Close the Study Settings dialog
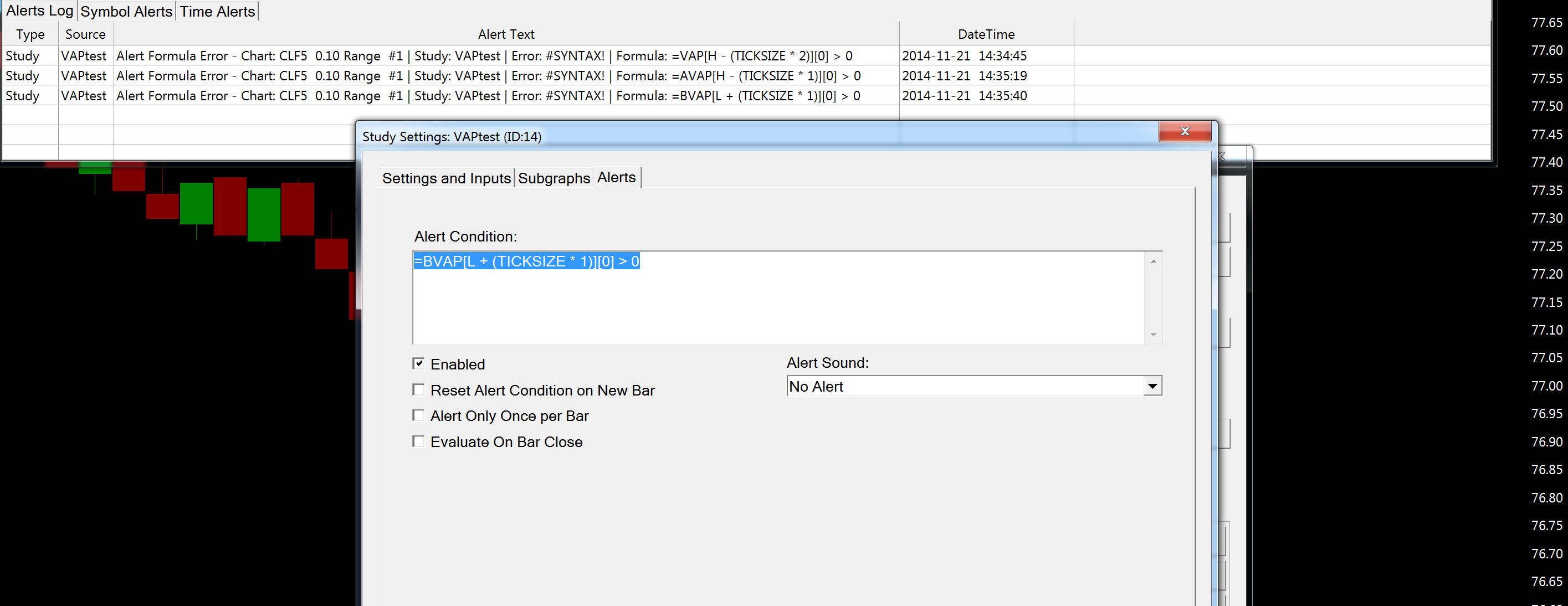 point(1183,131)
